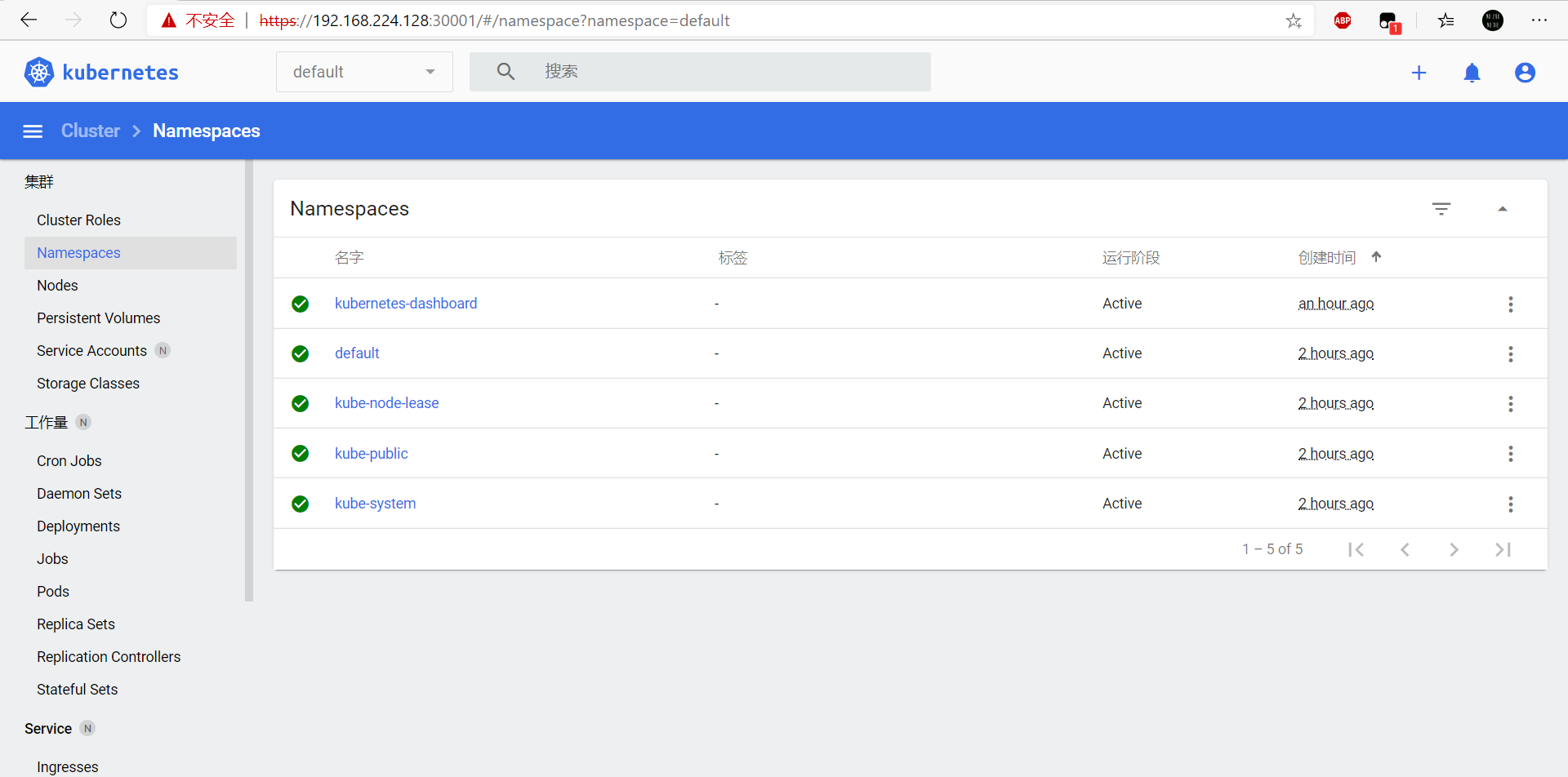Open Ingresses in sidebar
The width and height of the screenshot is (1568, 777).
point(68,767)
